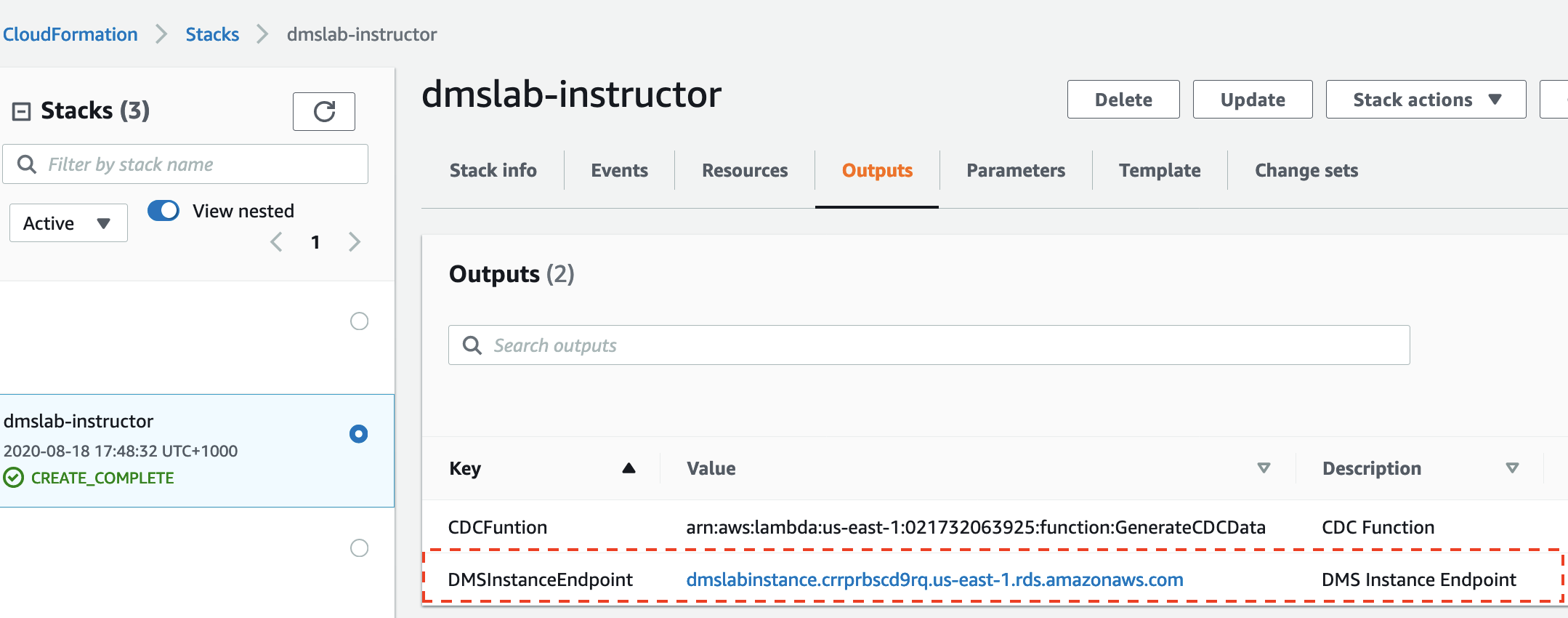Go to the previous stacks page

click(276, 242)
